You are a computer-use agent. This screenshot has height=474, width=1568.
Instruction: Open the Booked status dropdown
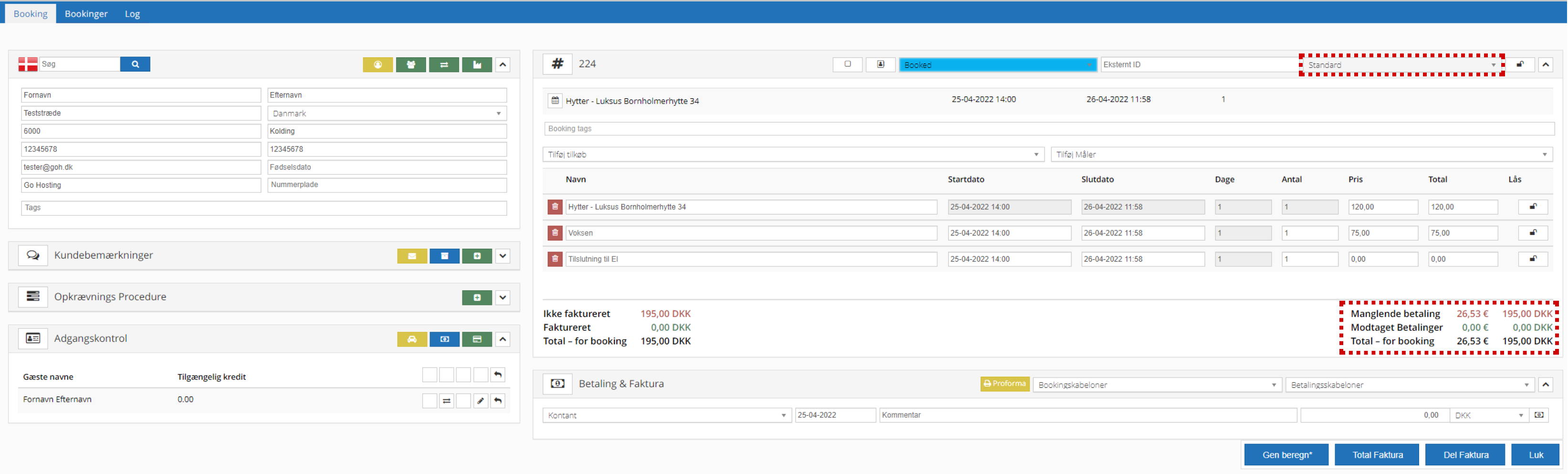(997, 64)
